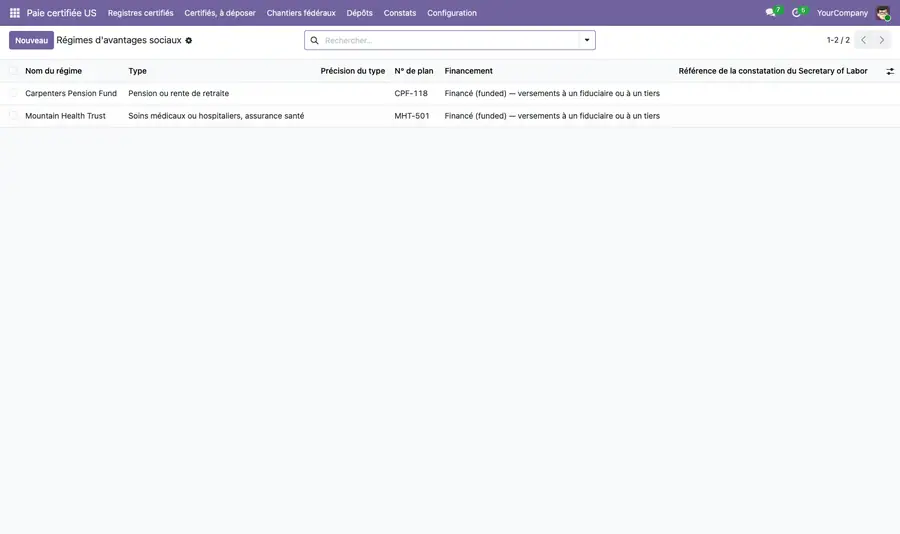Go to next page arrow
Viewport: 900px width, 534px height.
point(882,40)
